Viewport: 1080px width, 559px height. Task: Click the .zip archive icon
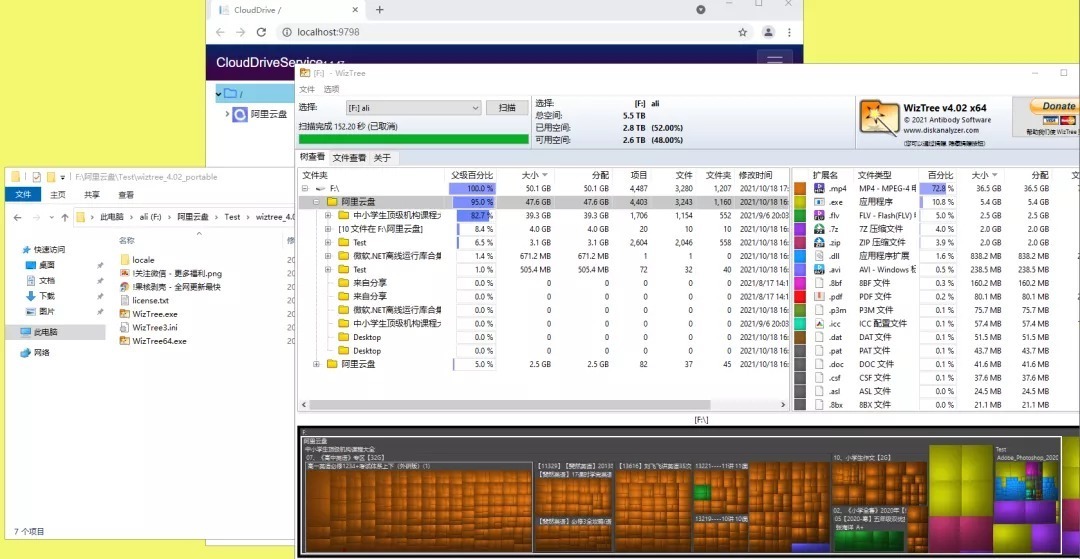820,242
